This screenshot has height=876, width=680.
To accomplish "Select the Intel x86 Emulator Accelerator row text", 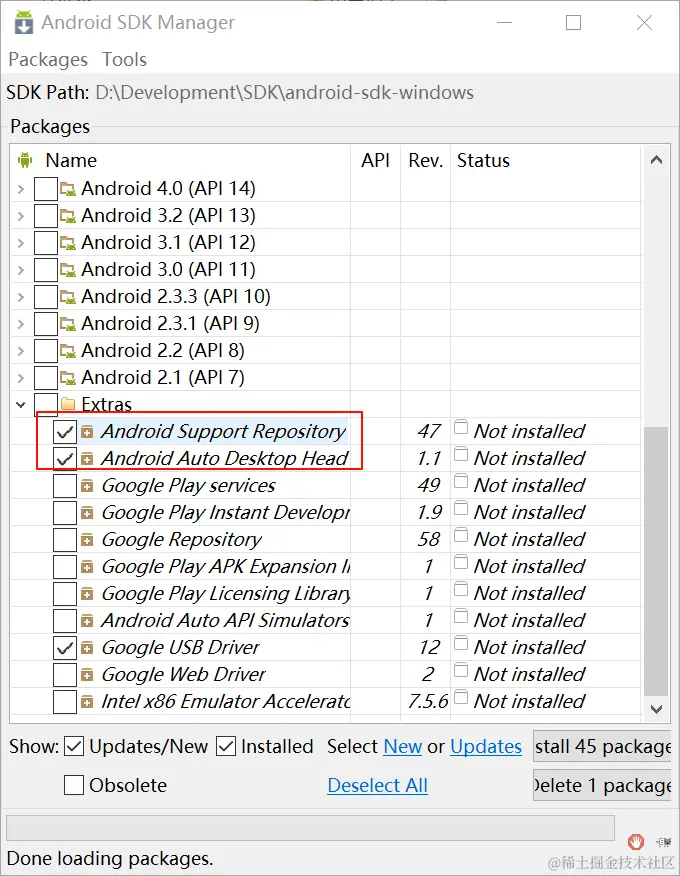I will [226, 702].
